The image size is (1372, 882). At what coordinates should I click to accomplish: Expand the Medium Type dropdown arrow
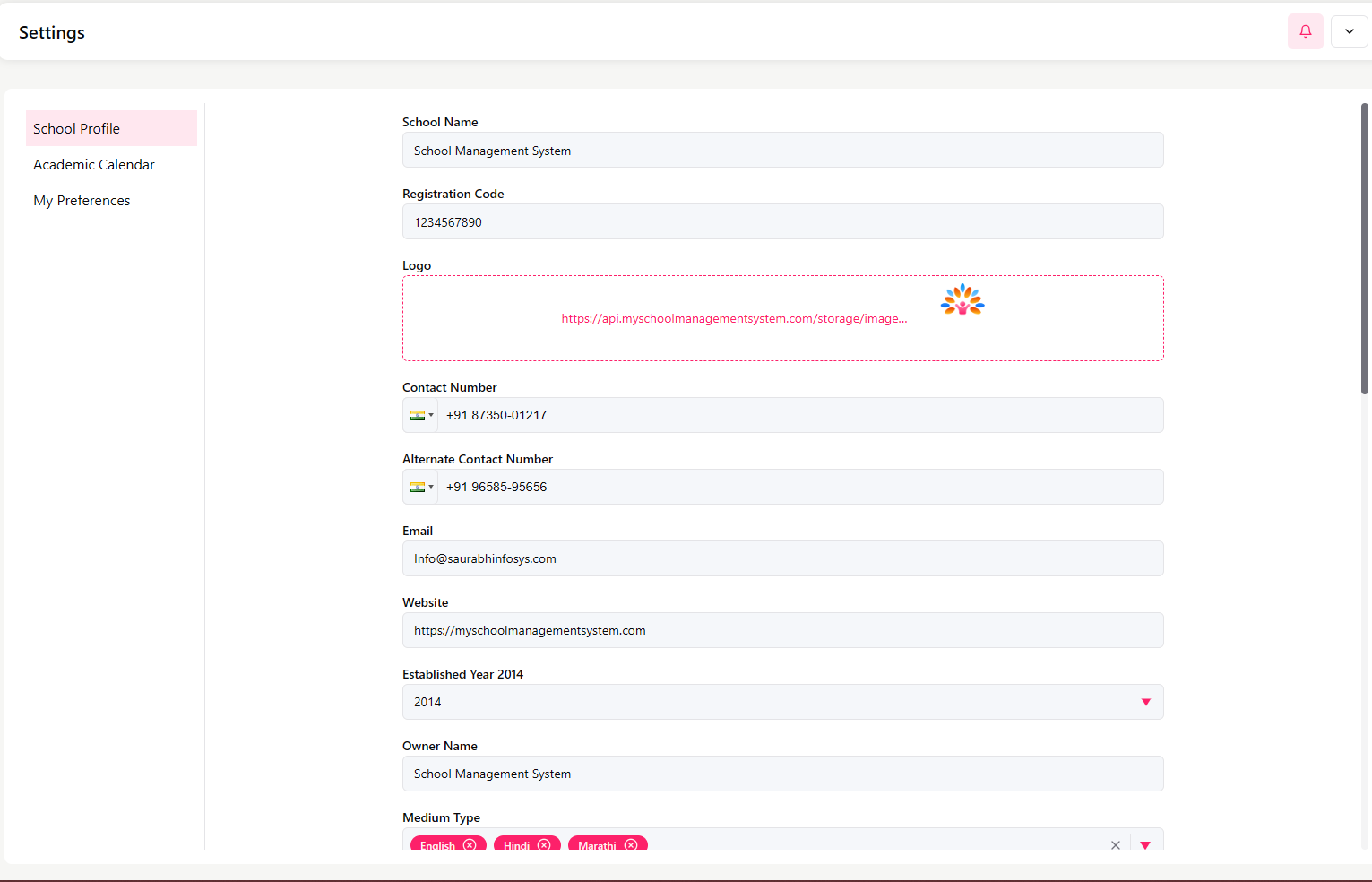tap(1145, 844)
